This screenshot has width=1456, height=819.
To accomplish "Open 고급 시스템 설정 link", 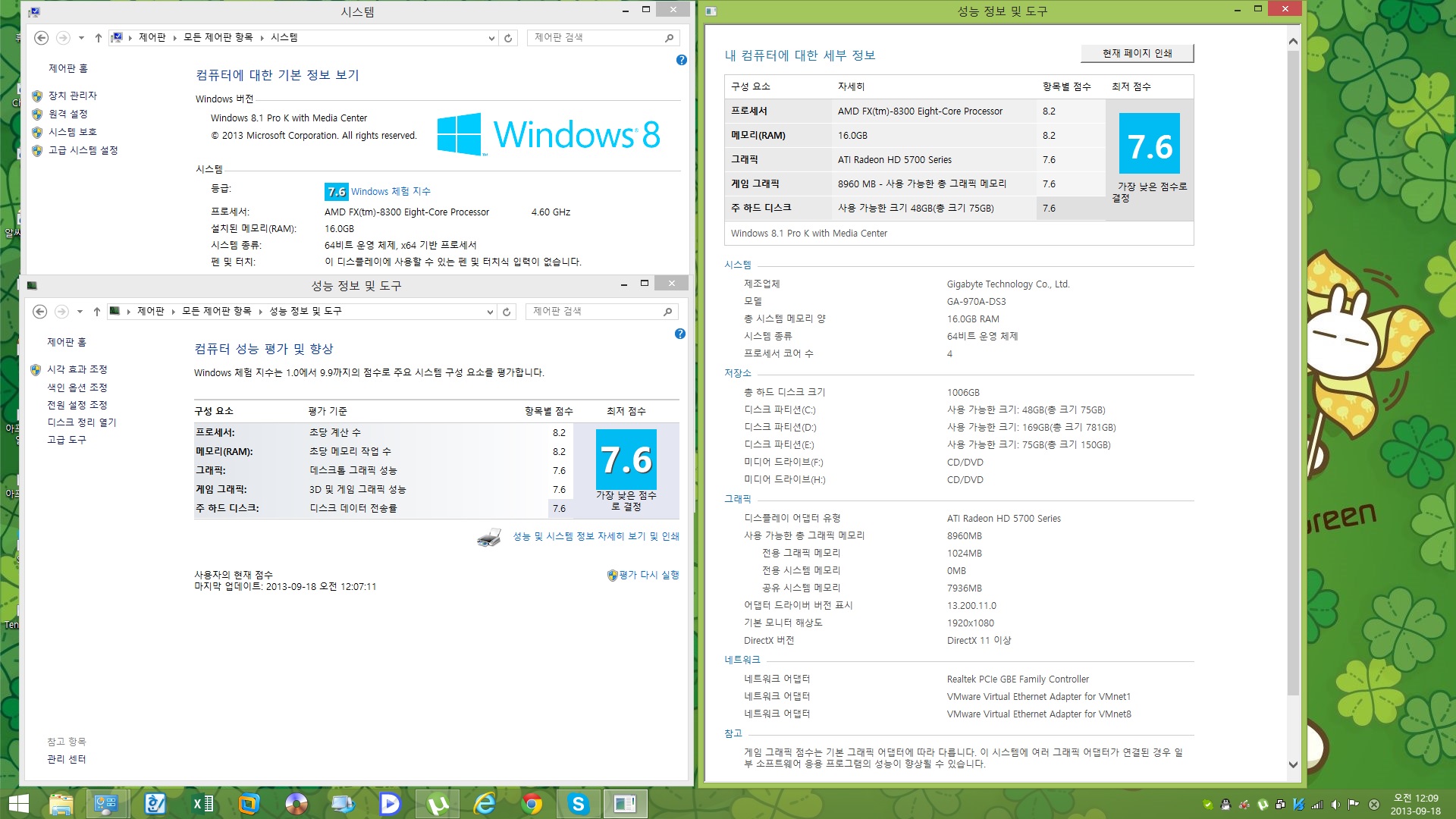I will 83,150.
